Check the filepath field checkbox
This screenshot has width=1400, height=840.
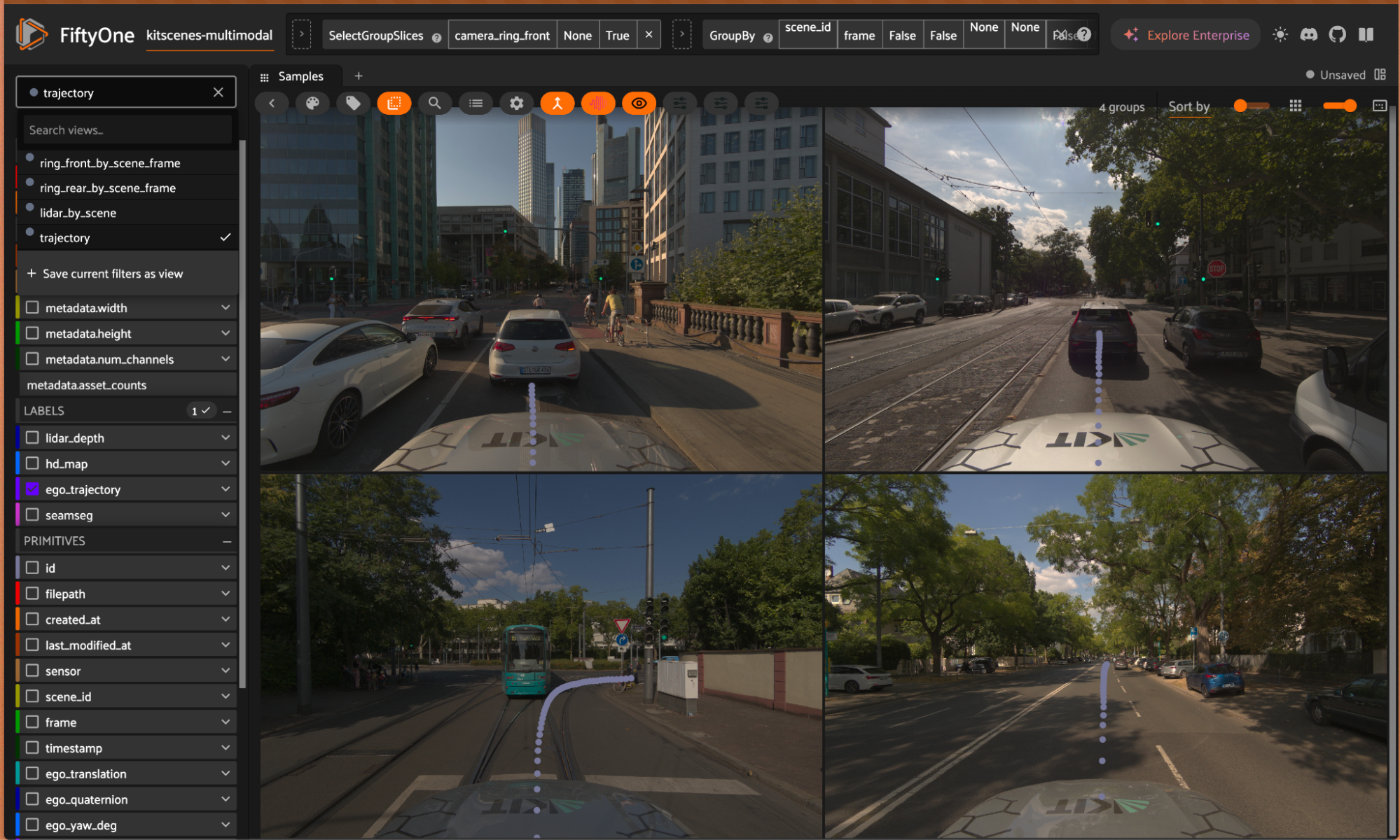pyautogui.click(x=32, y=594)
